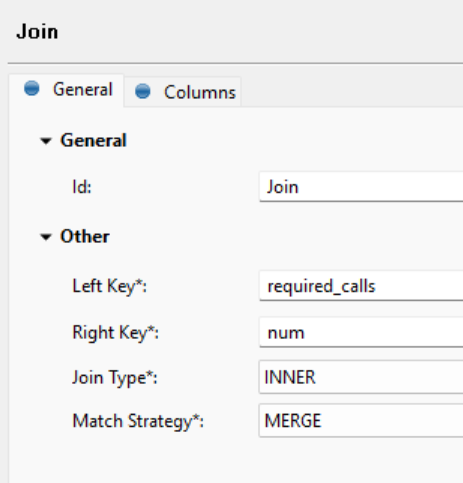463x483 pixels.
Task: Click the Right Key label
Action: pyautogui.click(x=116, y=333)
